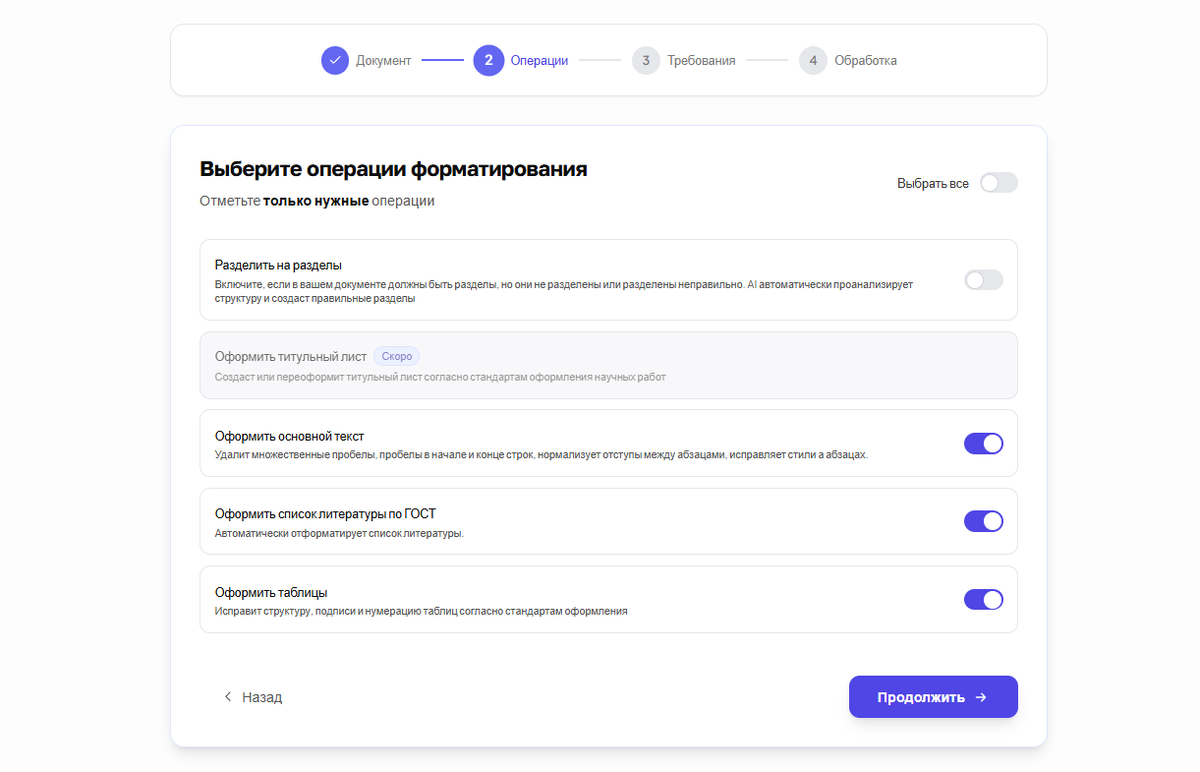
Task: Click the checkmark icon on the Документ step
Action: click(x=335, y=60)
